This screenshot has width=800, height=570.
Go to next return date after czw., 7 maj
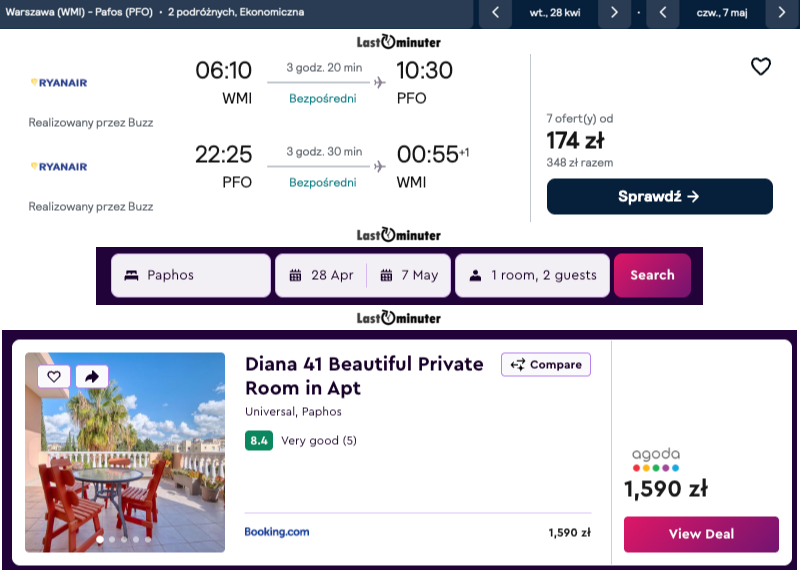click(x=782, y=13)
